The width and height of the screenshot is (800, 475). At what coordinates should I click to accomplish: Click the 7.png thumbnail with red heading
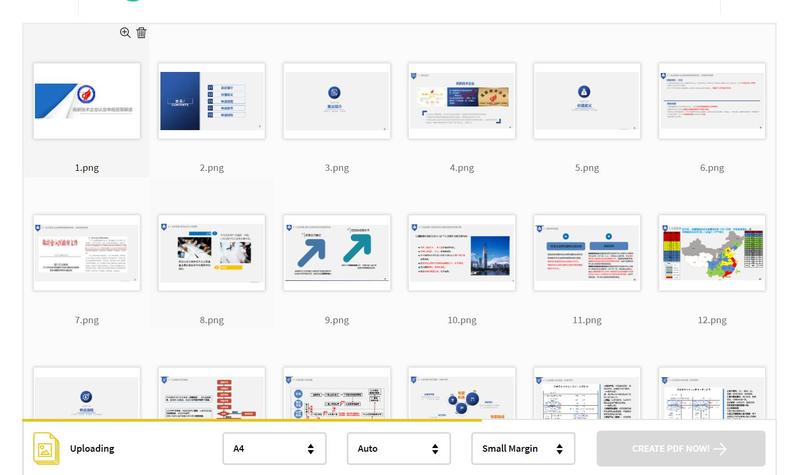pyautogui.click(x=87, y=253)
